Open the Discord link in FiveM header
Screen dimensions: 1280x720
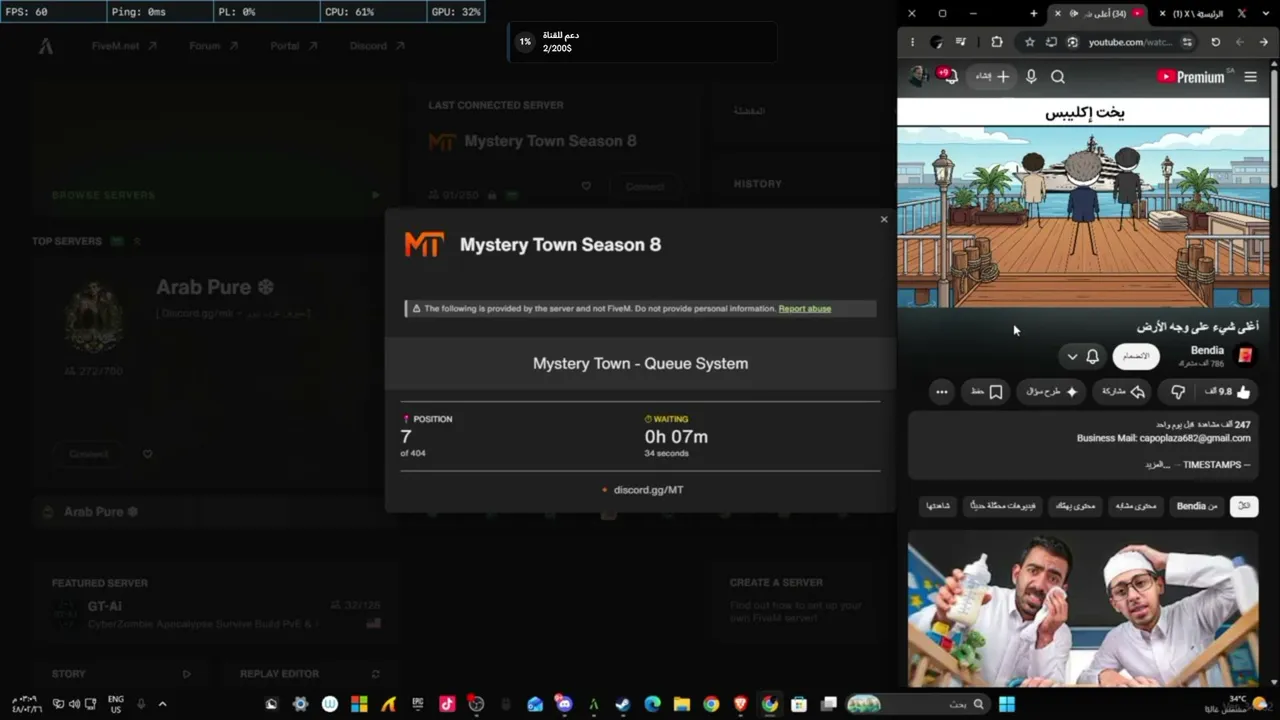377,46
